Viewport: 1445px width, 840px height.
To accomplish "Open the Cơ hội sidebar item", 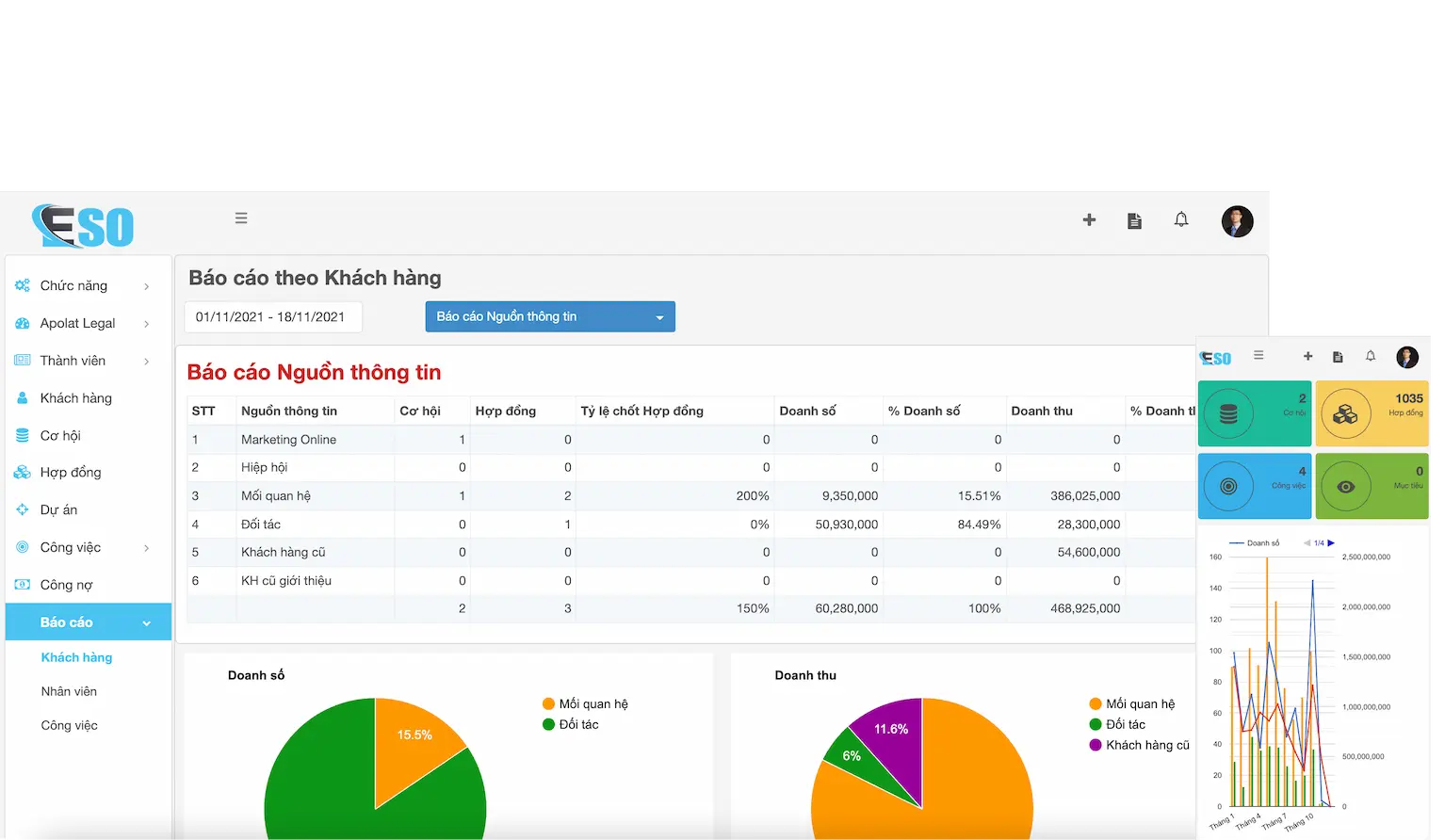I will (x=60, y=435).
